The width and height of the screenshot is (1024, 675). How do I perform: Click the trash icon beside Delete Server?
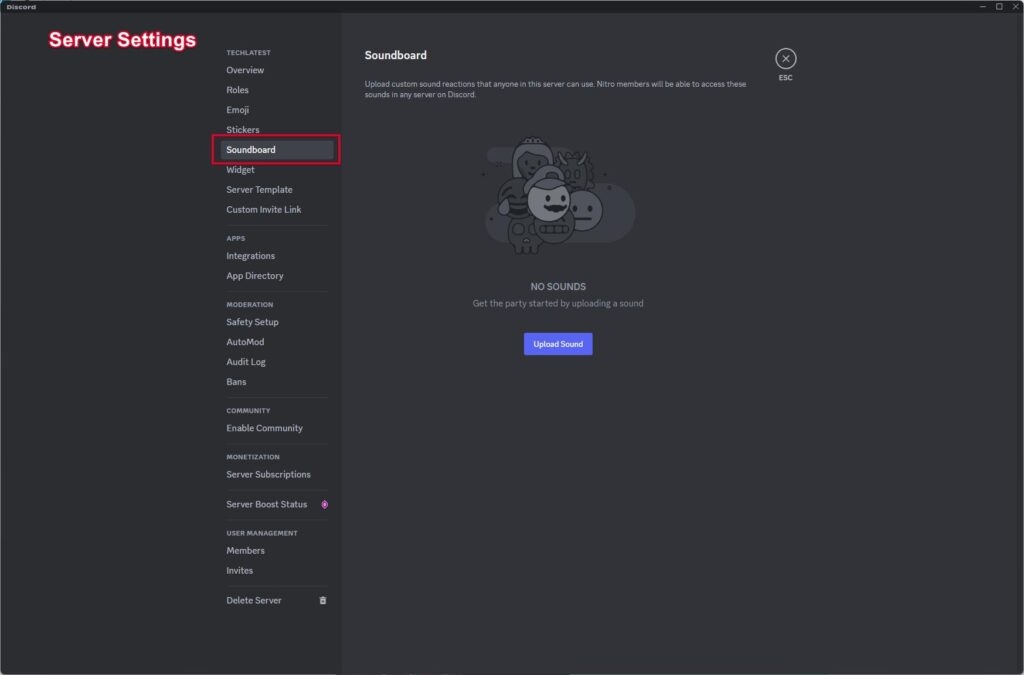[x=323, y=600]
